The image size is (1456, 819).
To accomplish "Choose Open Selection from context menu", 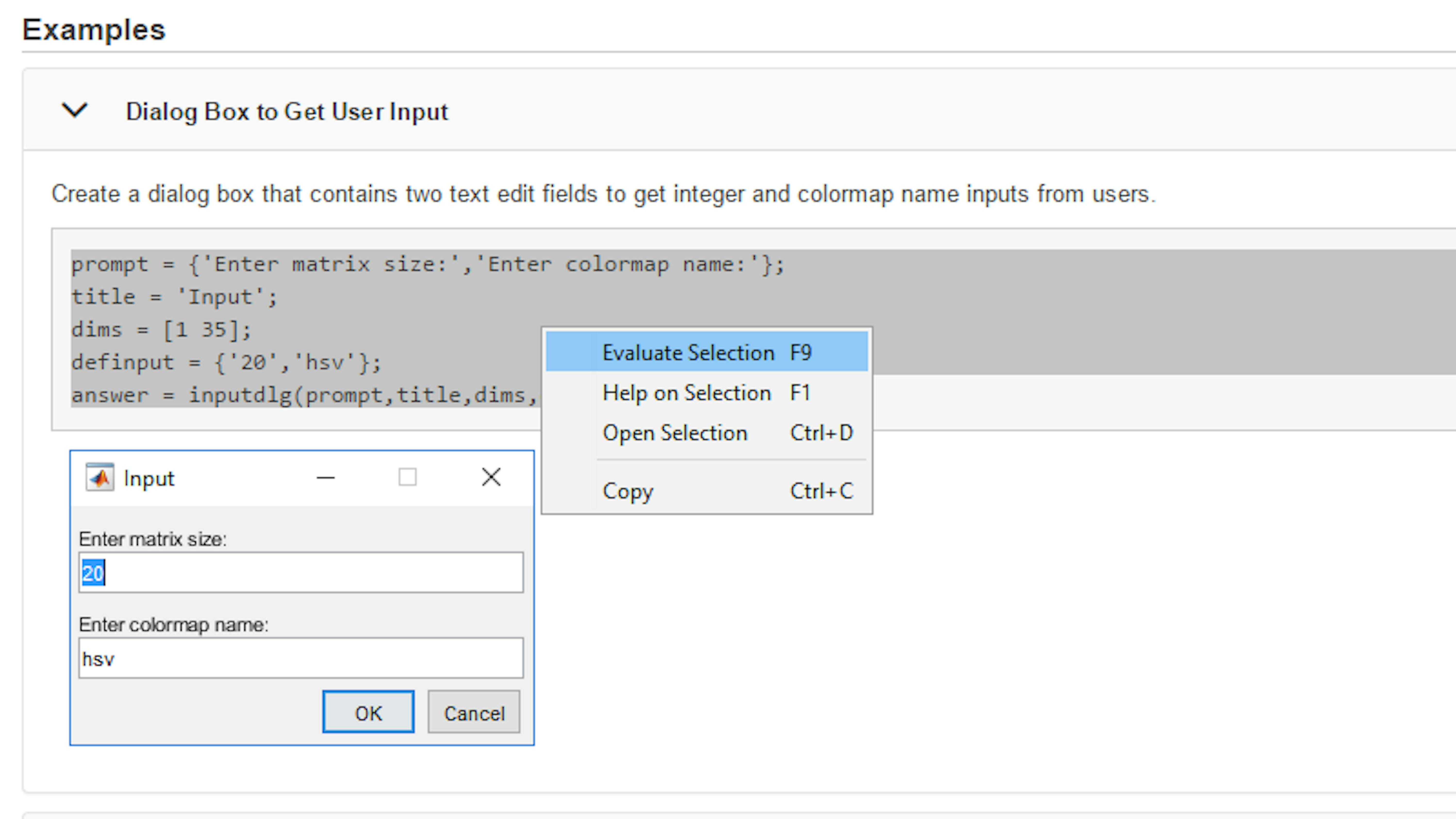I will [706, 432].
